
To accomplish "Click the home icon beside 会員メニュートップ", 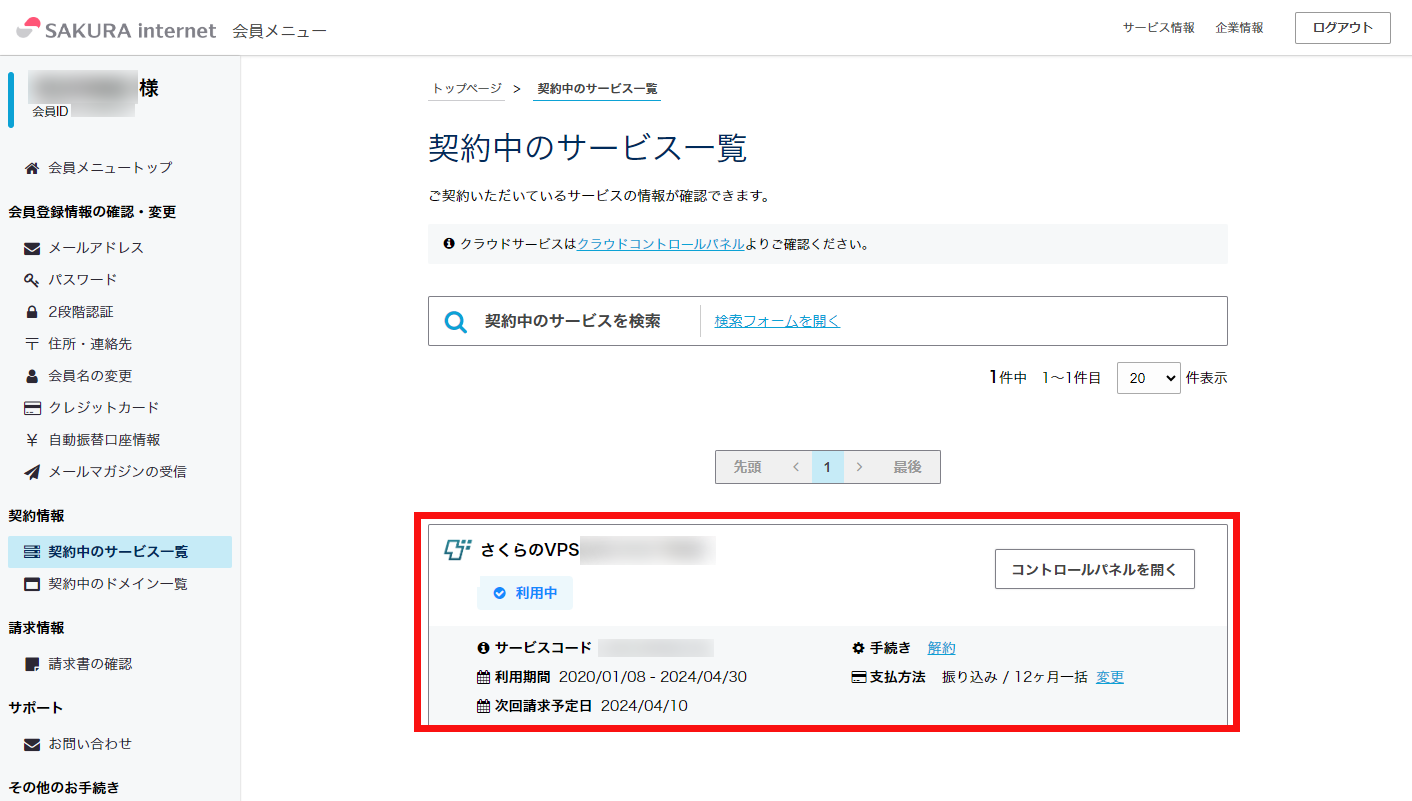I will tap(32, 168).
